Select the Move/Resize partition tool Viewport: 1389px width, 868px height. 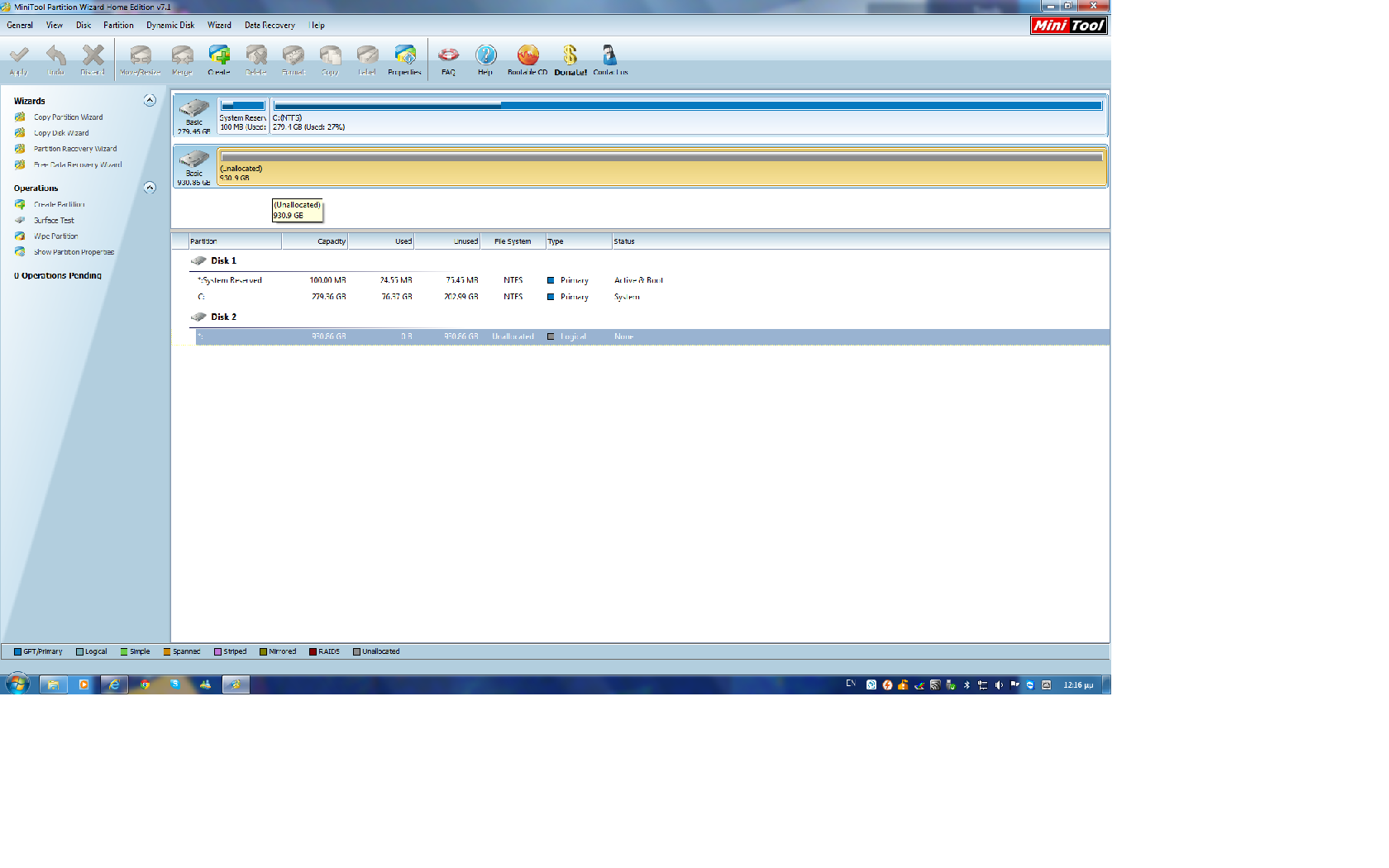click(141, 60)
